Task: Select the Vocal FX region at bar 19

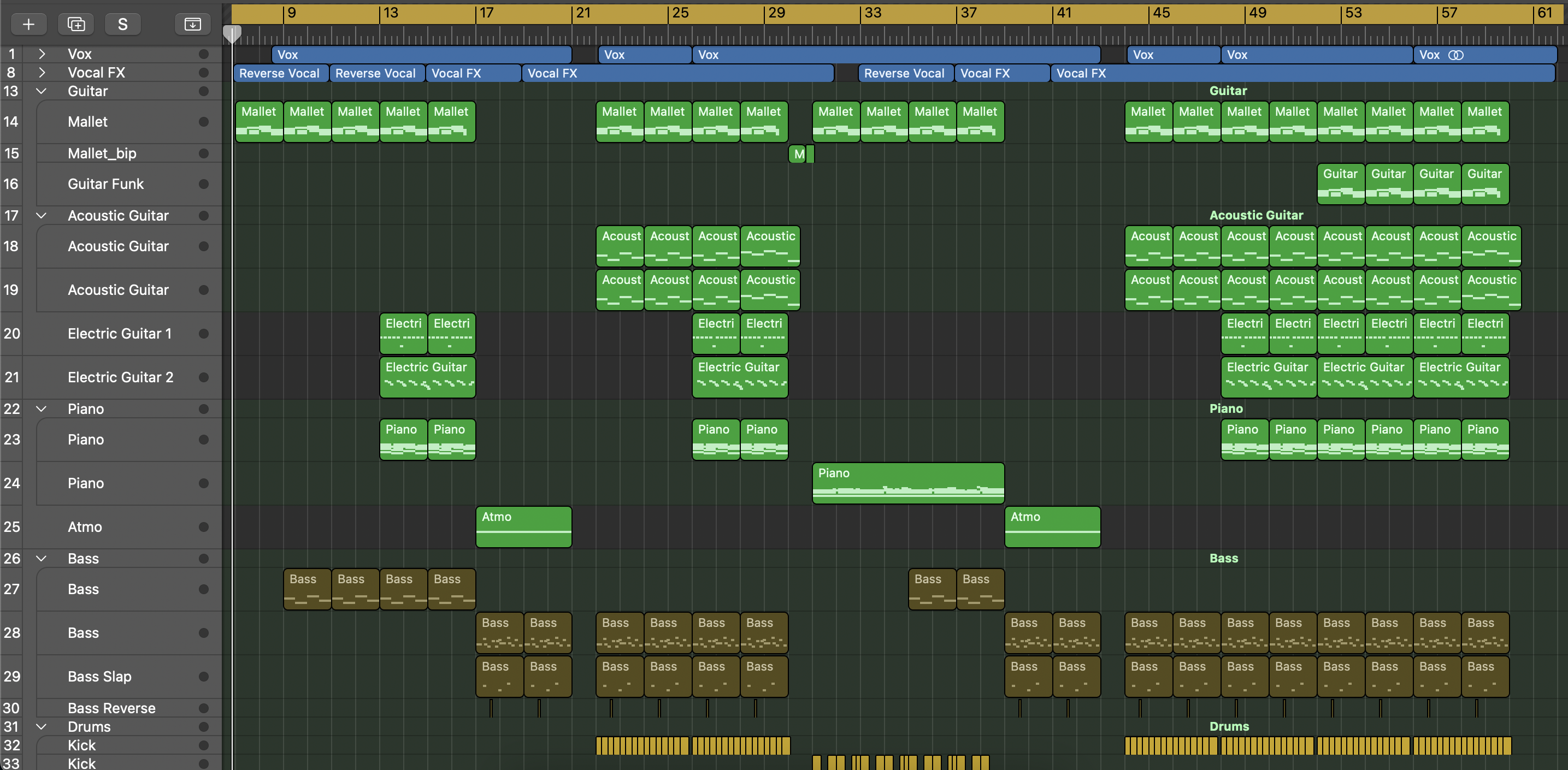Action: (677, 73)
